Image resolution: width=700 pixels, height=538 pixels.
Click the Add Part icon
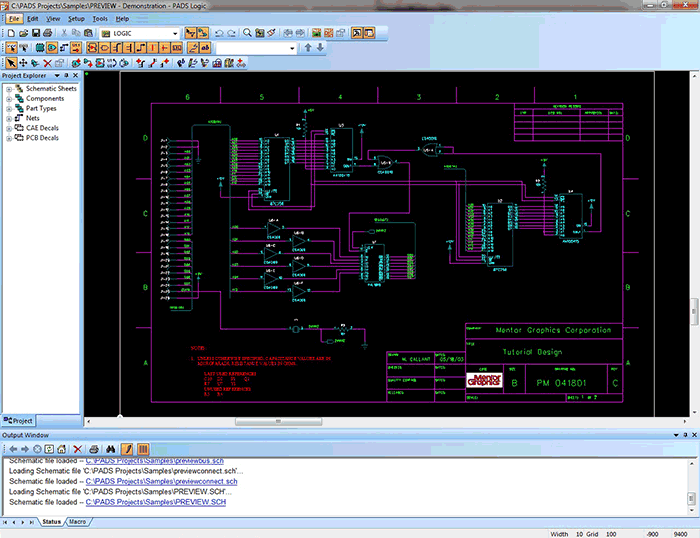pos(76,63)
